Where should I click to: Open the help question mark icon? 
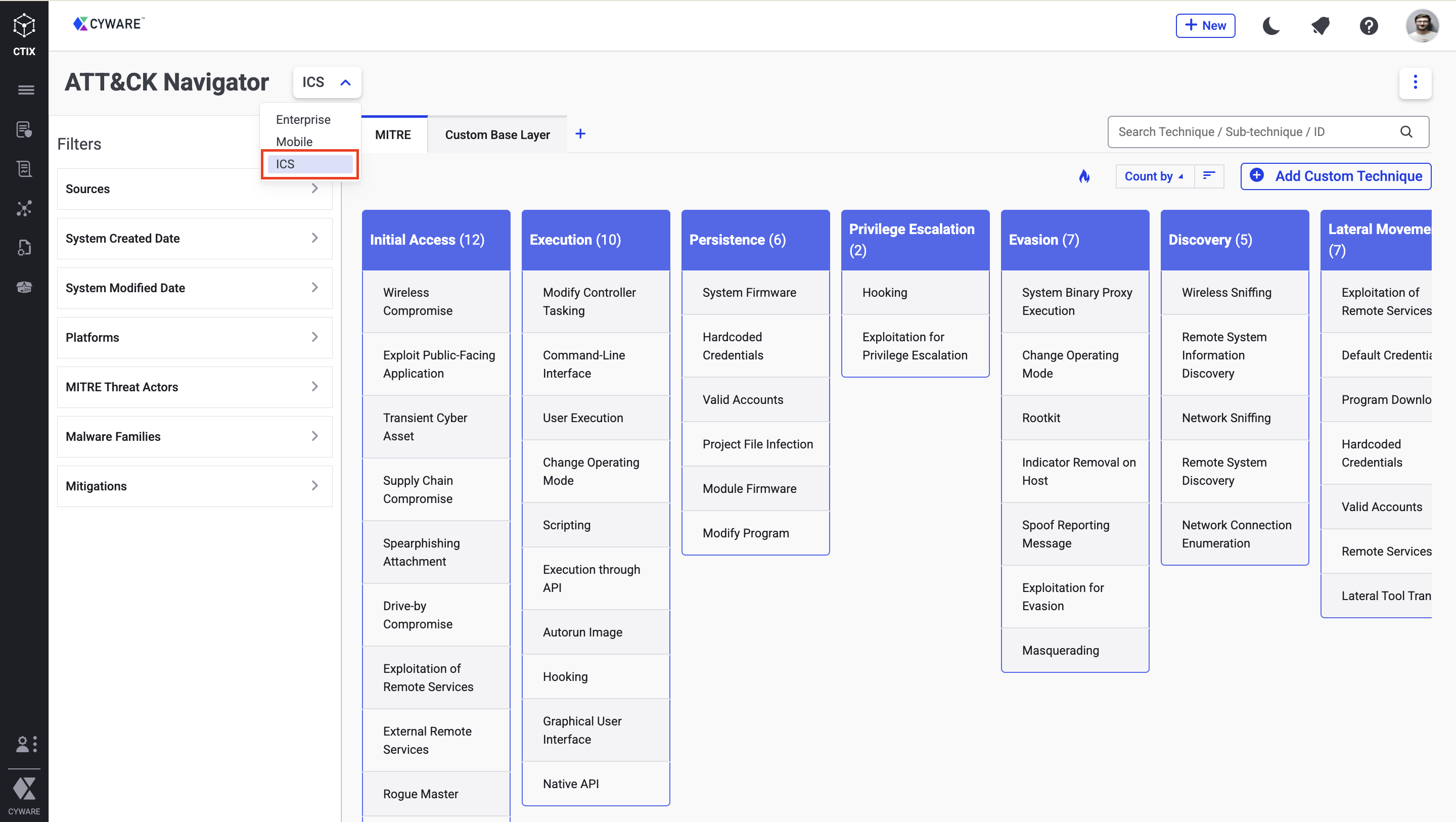[1369, 26]
